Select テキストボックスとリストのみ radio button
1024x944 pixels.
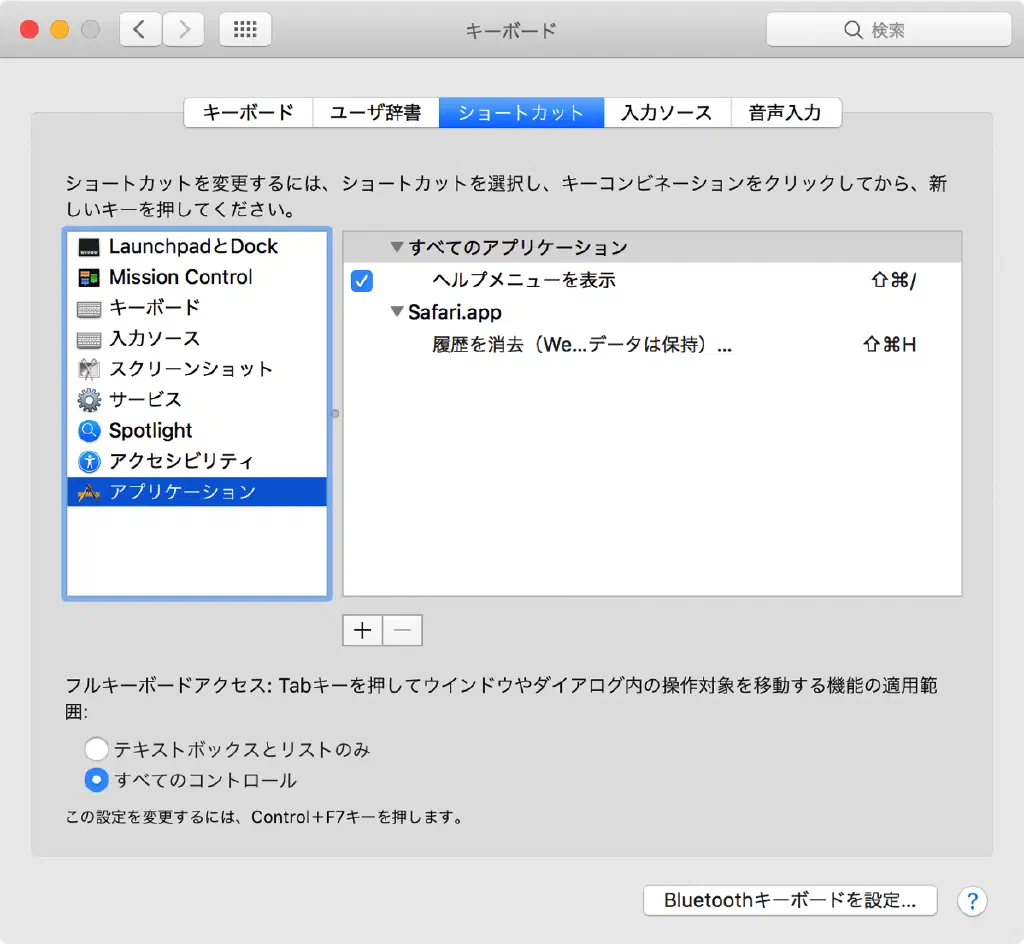pos(96,749)
